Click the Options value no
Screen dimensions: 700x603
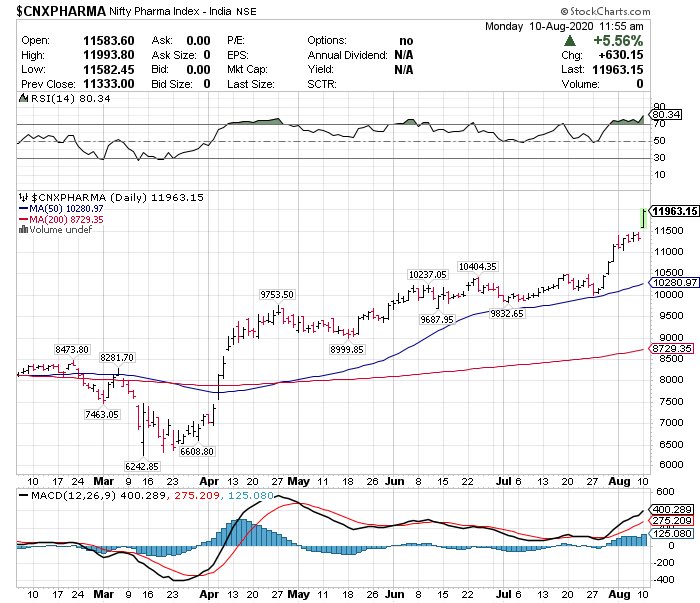pyautogui.click(x=406, y=41)
